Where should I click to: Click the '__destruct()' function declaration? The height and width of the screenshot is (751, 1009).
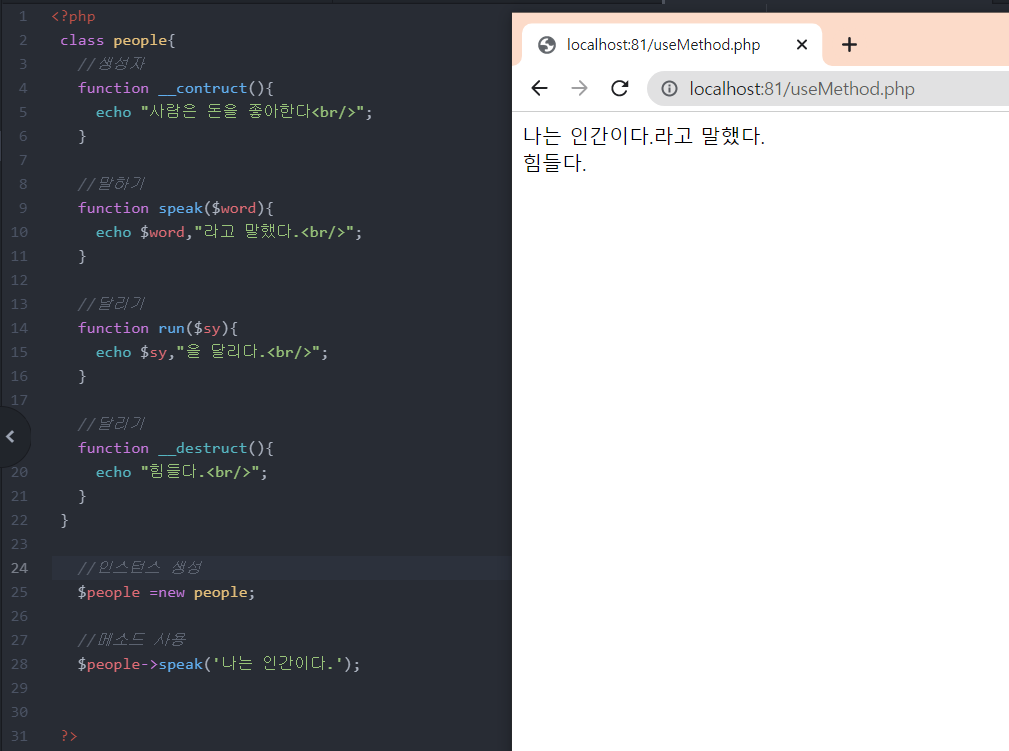[x=175, y=448]
